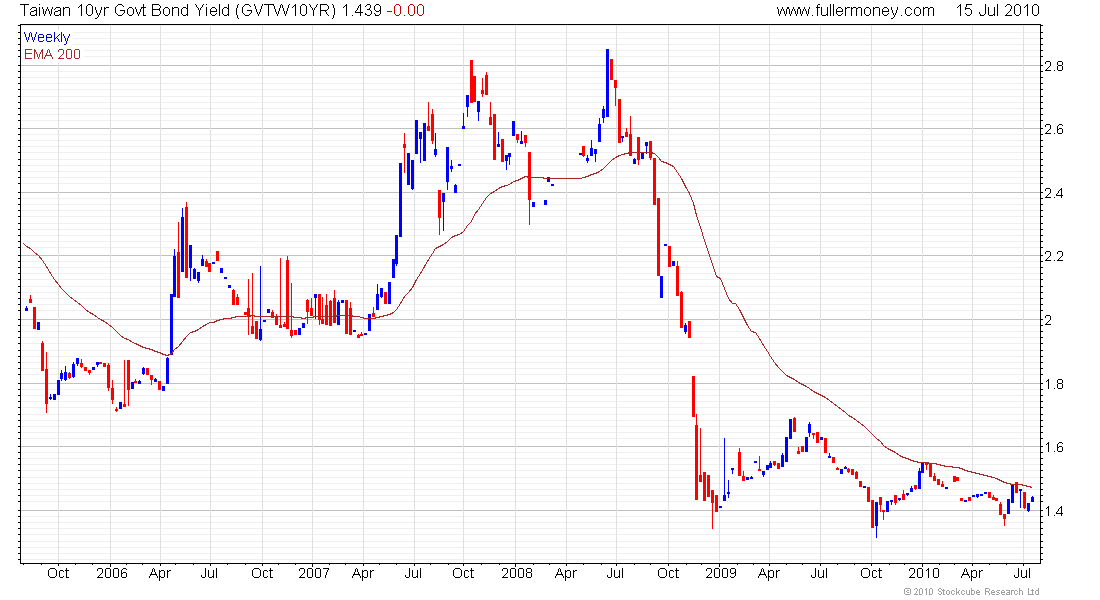Viewport: 1100px width, 600px height.
Task: Click the 'Oct' label just before 2010
Action: [871, 573]
